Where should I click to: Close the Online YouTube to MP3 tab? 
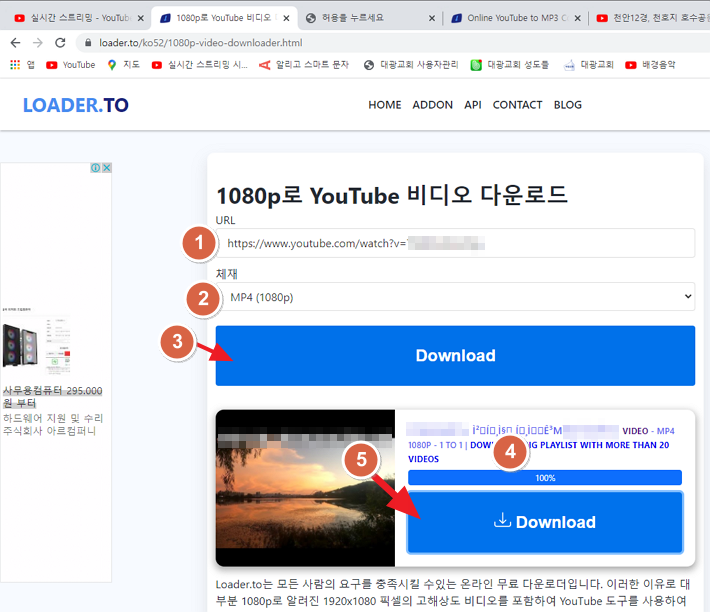[x=577, y=18]
